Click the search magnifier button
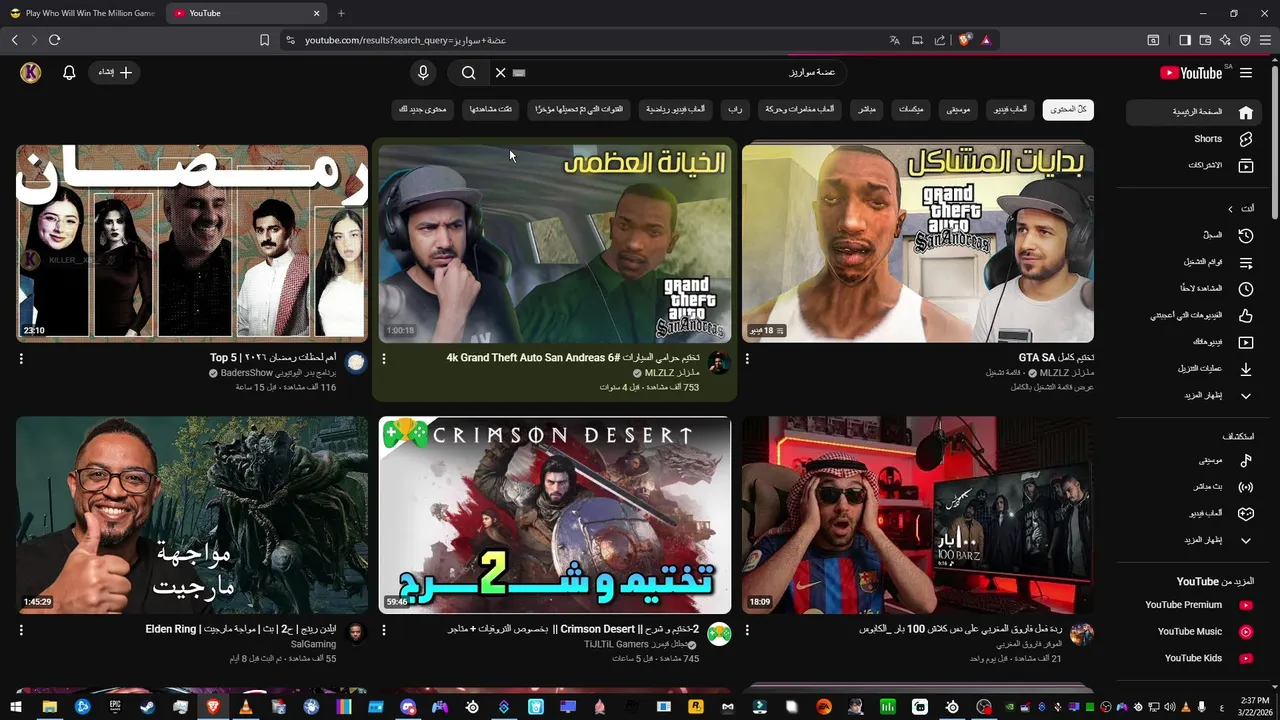The width and height of the screenshot is (1280, 720). (468, 73)
